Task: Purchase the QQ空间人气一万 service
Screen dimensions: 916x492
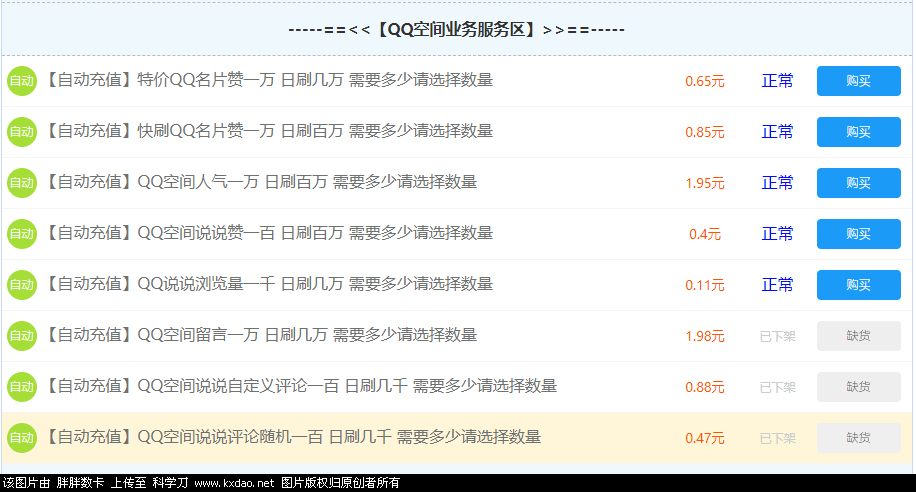Action: point(858,183)
